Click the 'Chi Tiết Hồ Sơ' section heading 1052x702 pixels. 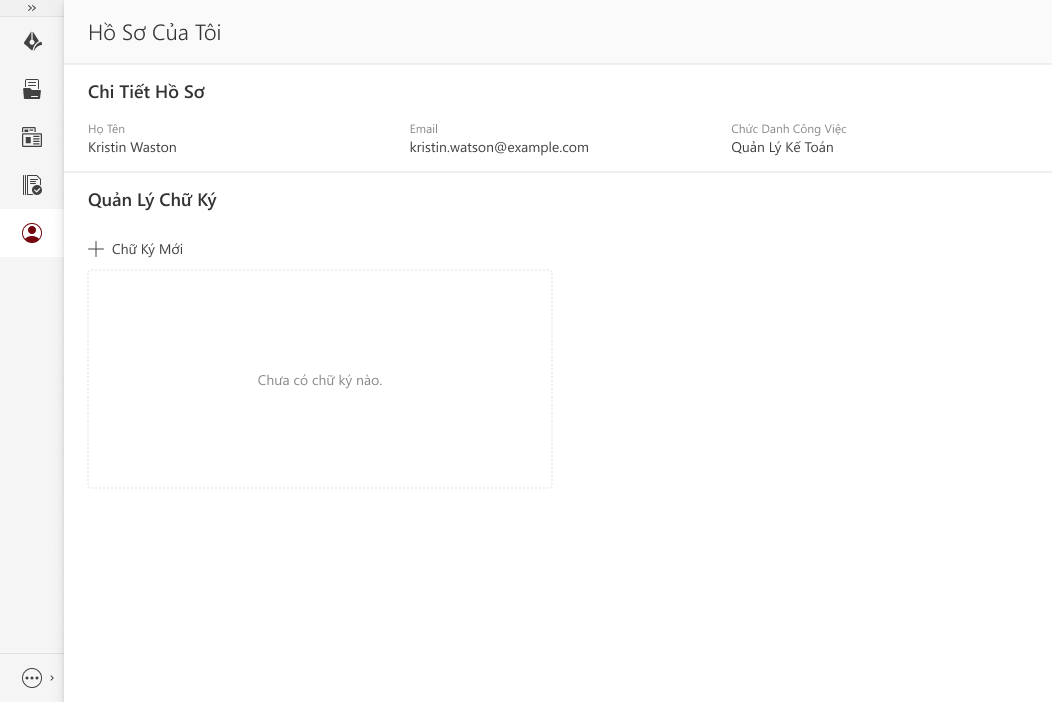pos(147,92)
